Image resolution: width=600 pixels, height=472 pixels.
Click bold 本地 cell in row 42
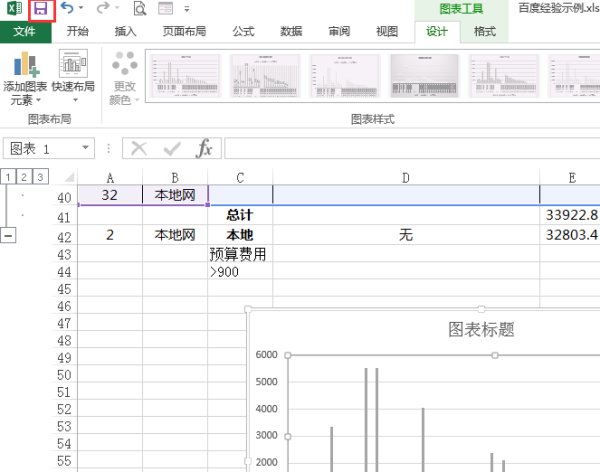point(240,235)
